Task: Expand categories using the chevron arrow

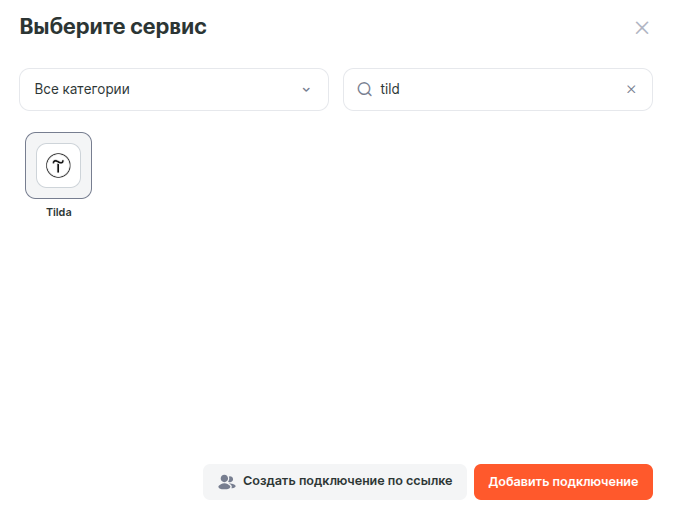Action: [x=306, y=89]
